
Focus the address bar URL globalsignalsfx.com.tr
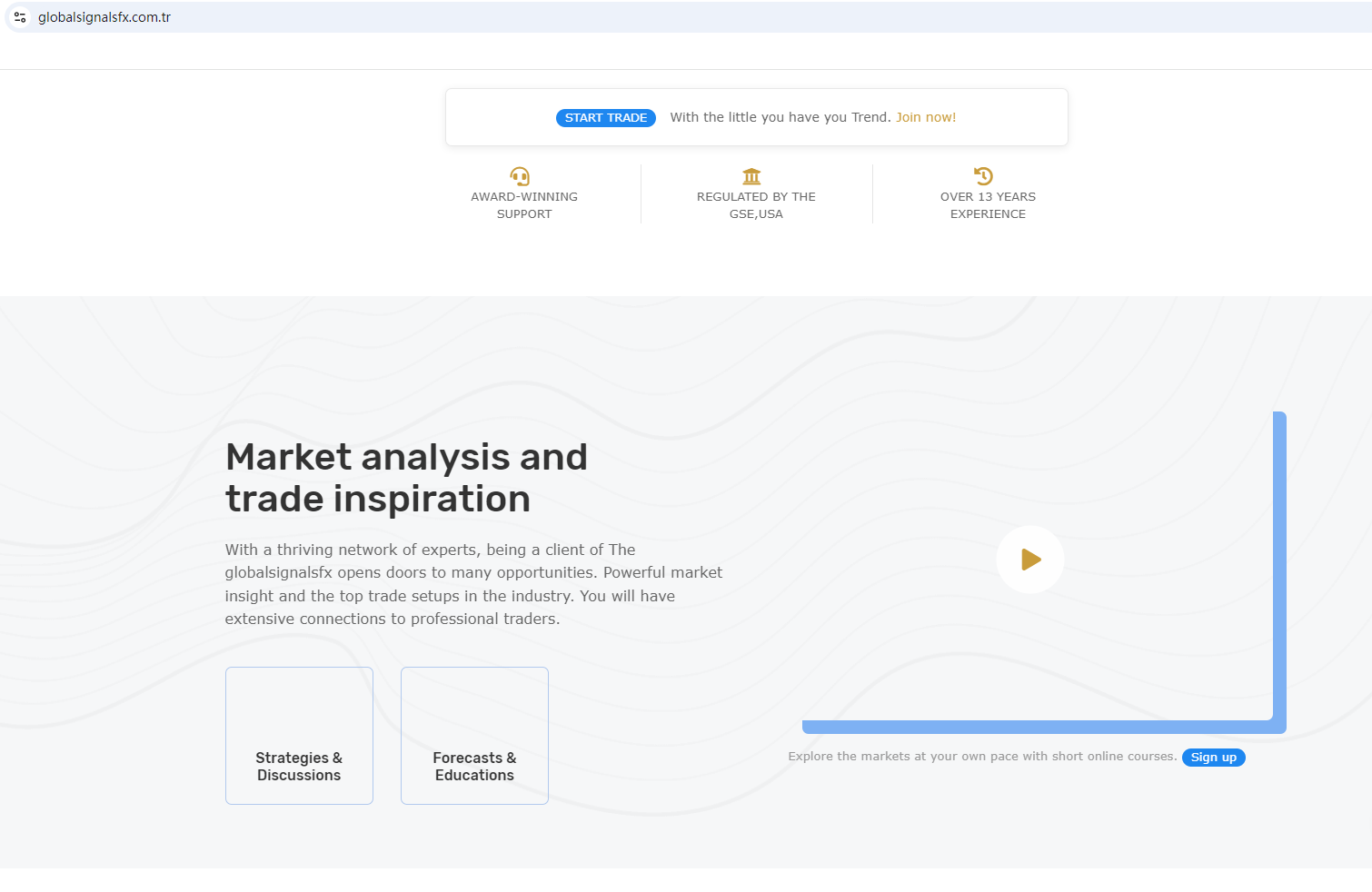click(x=104, y=17)
